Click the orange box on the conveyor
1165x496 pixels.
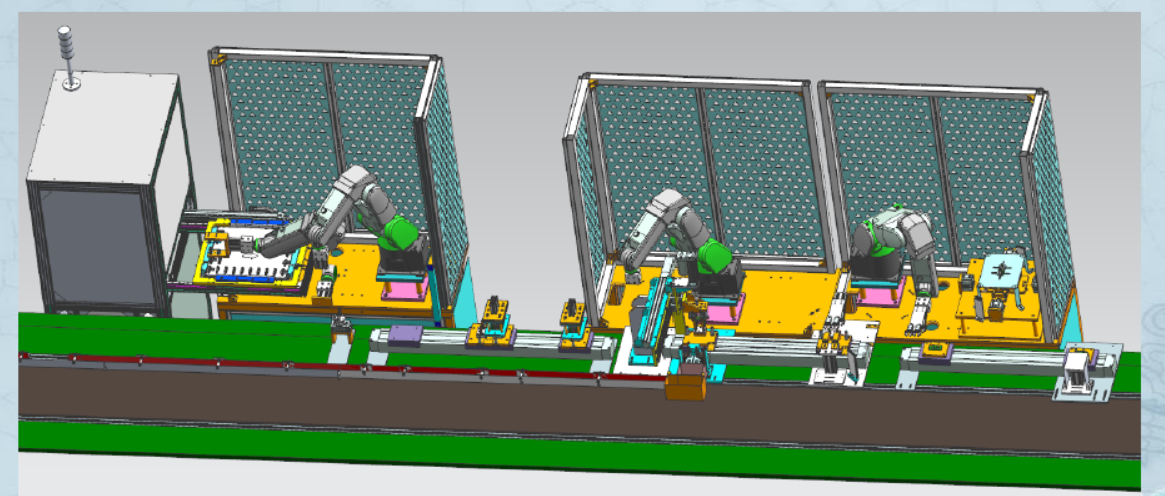tap(685, 386)
